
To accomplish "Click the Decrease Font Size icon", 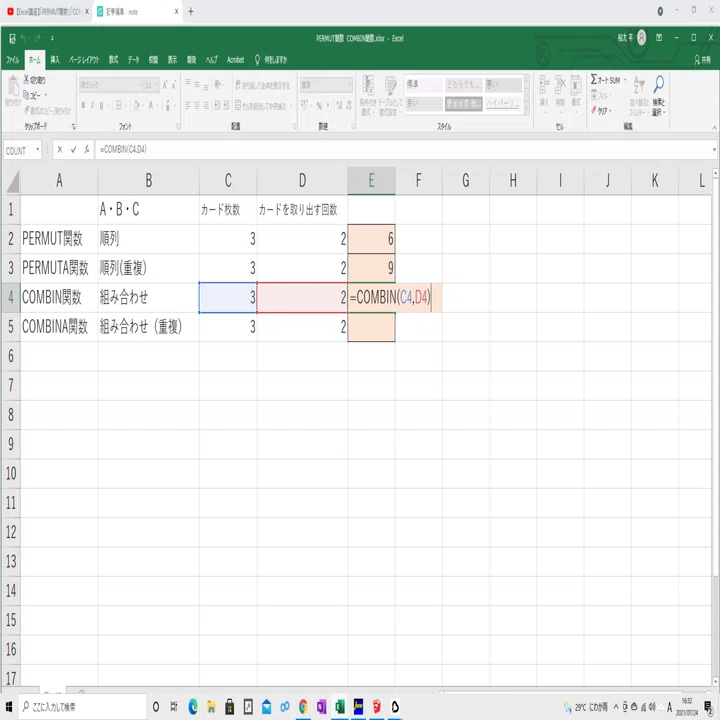I will pos(174,85).
